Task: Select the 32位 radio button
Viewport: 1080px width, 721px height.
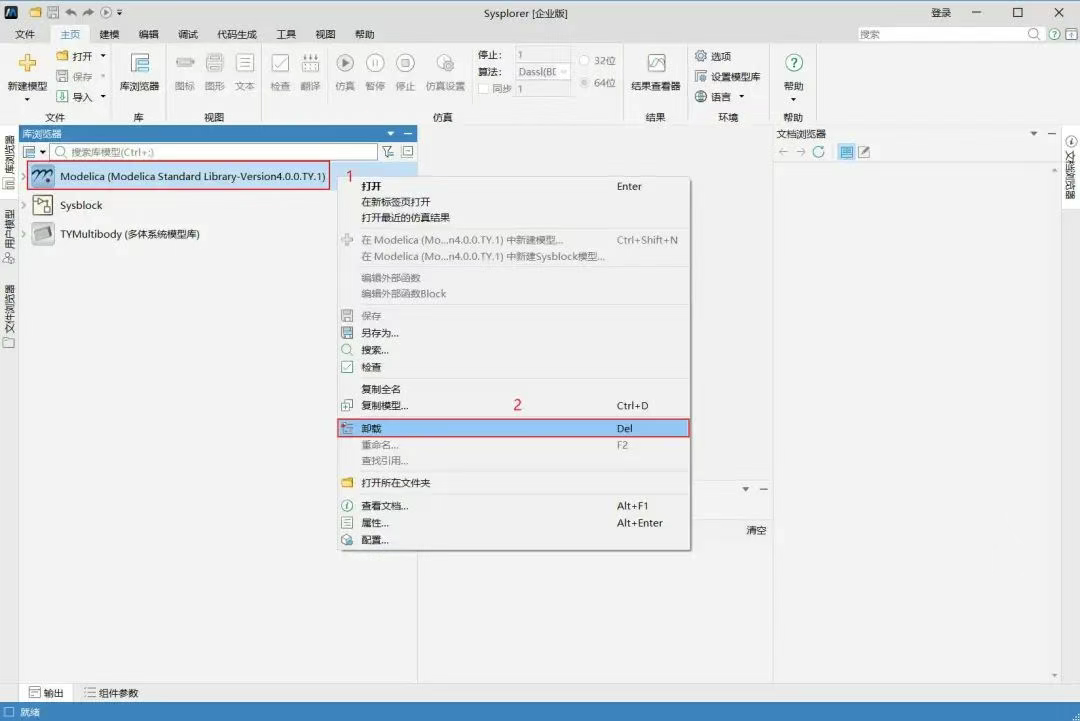Action: [x=585, y=61]
